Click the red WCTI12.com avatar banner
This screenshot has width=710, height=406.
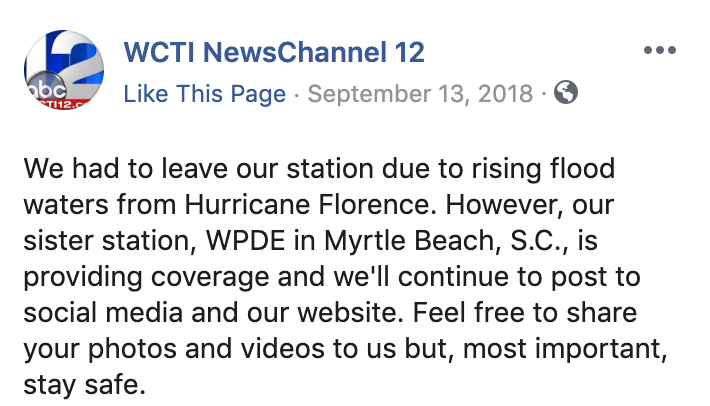click(60, 105)
